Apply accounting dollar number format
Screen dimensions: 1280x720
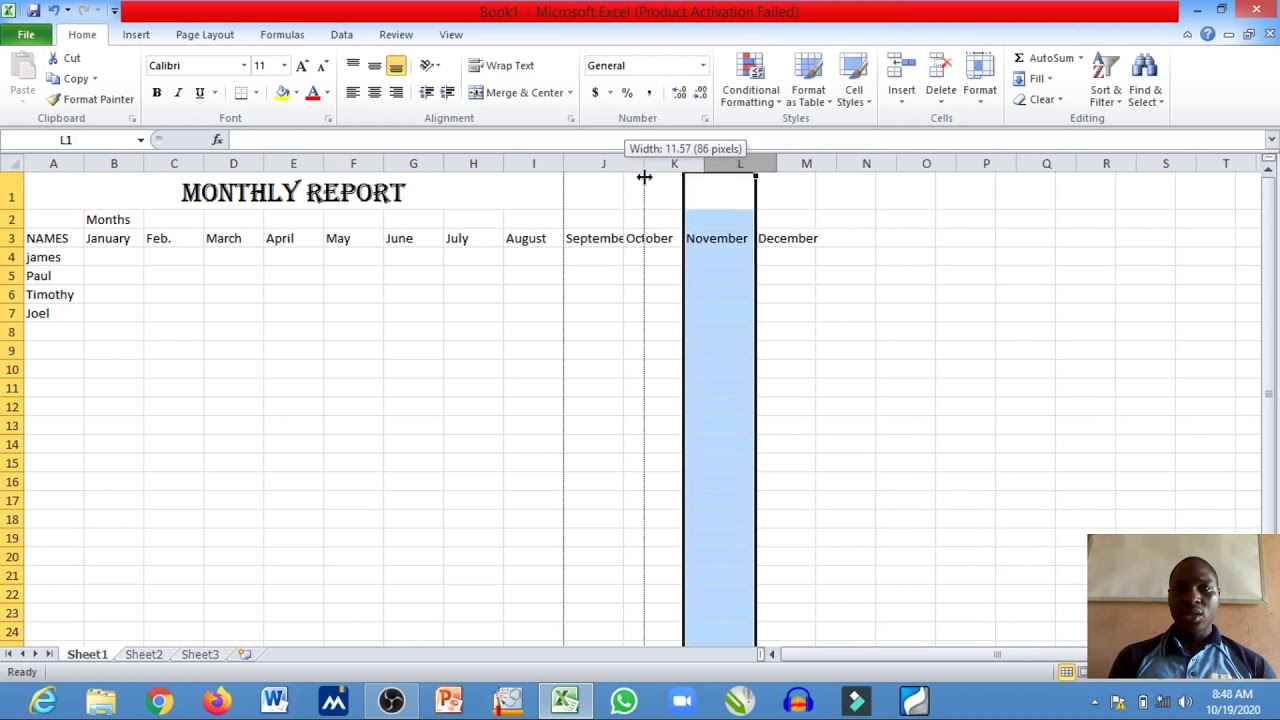[595, 93]
